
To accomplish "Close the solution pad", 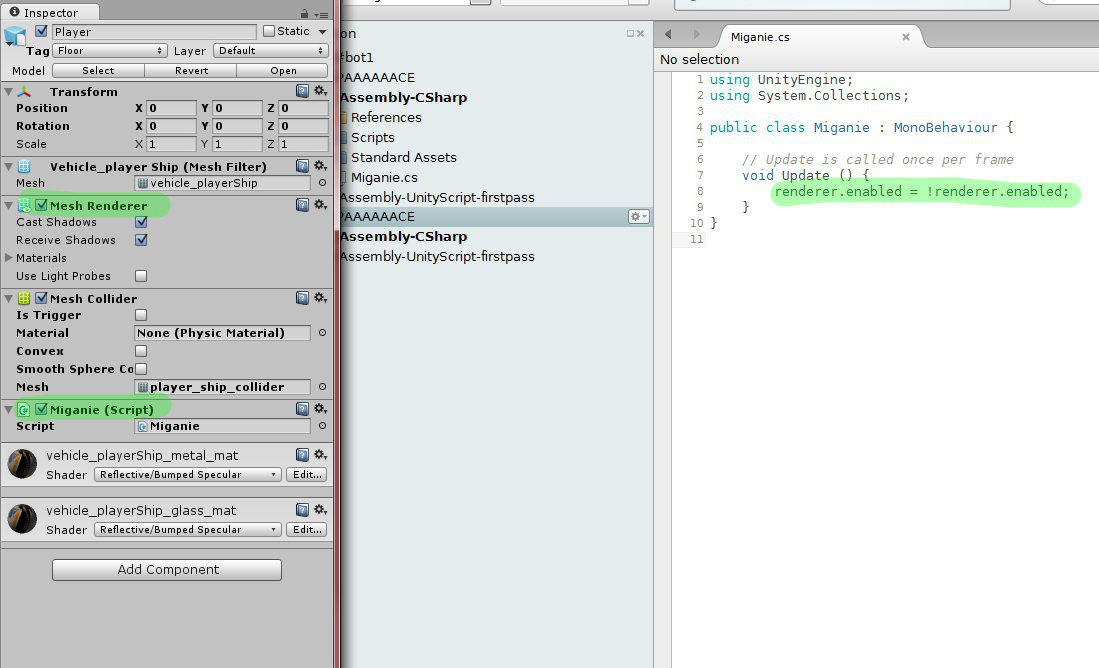I will tap(641, 34).
